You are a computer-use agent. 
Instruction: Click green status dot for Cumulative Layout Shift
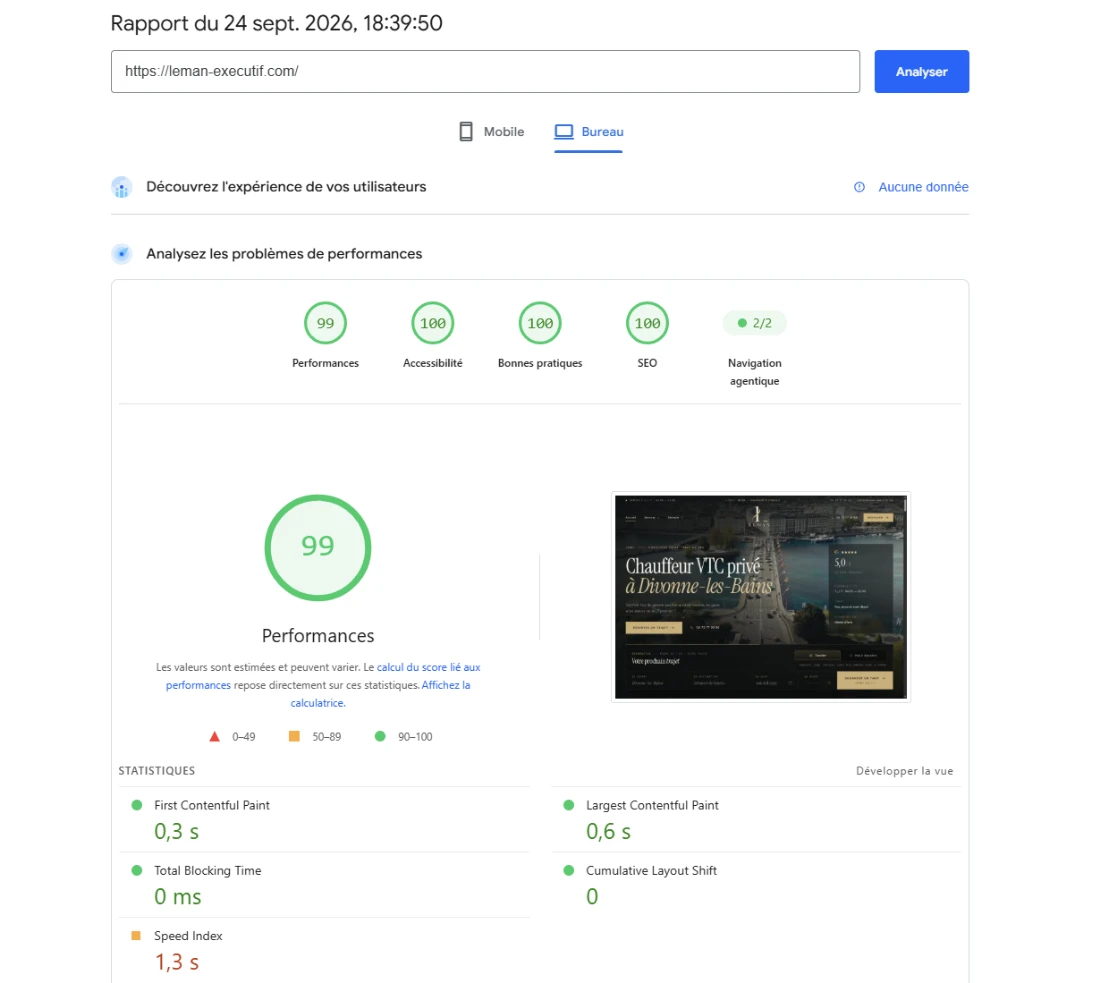(569, 870)
